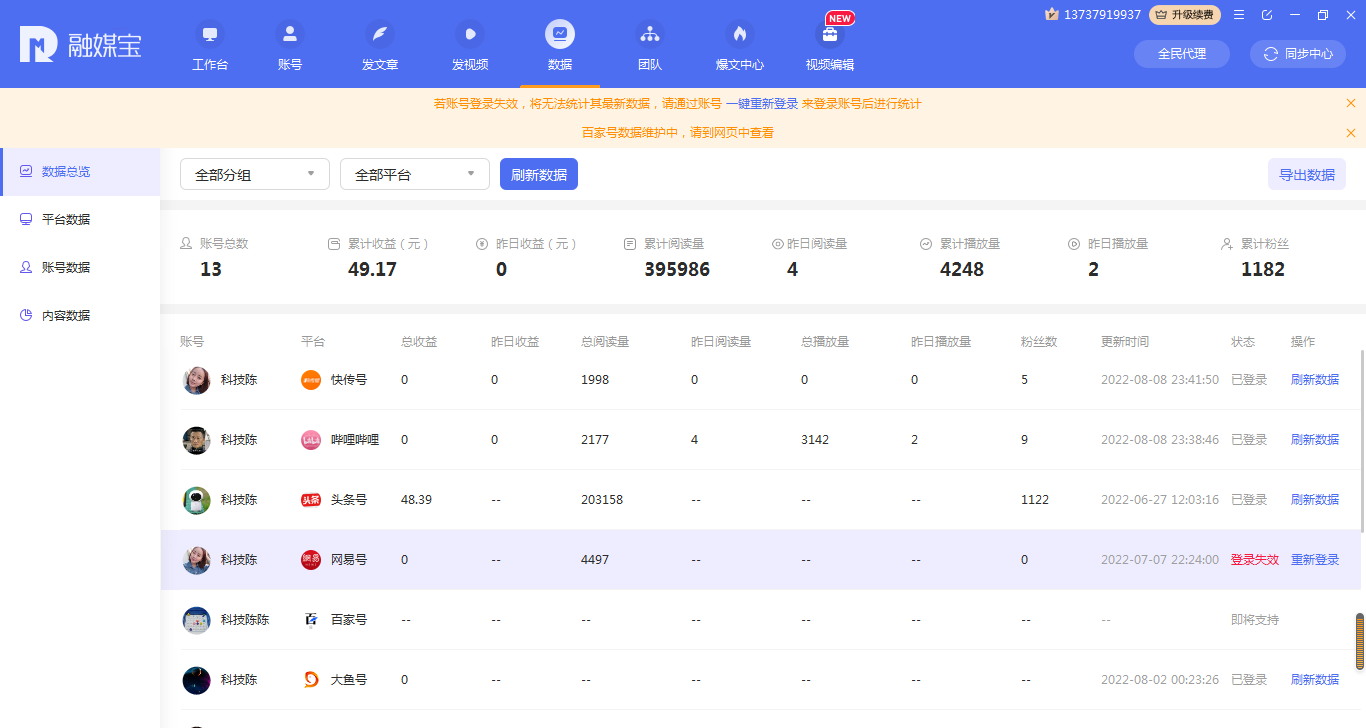Click the 累计收益 value 49.17
The image size is (1366, 728).
click(372, 270)
